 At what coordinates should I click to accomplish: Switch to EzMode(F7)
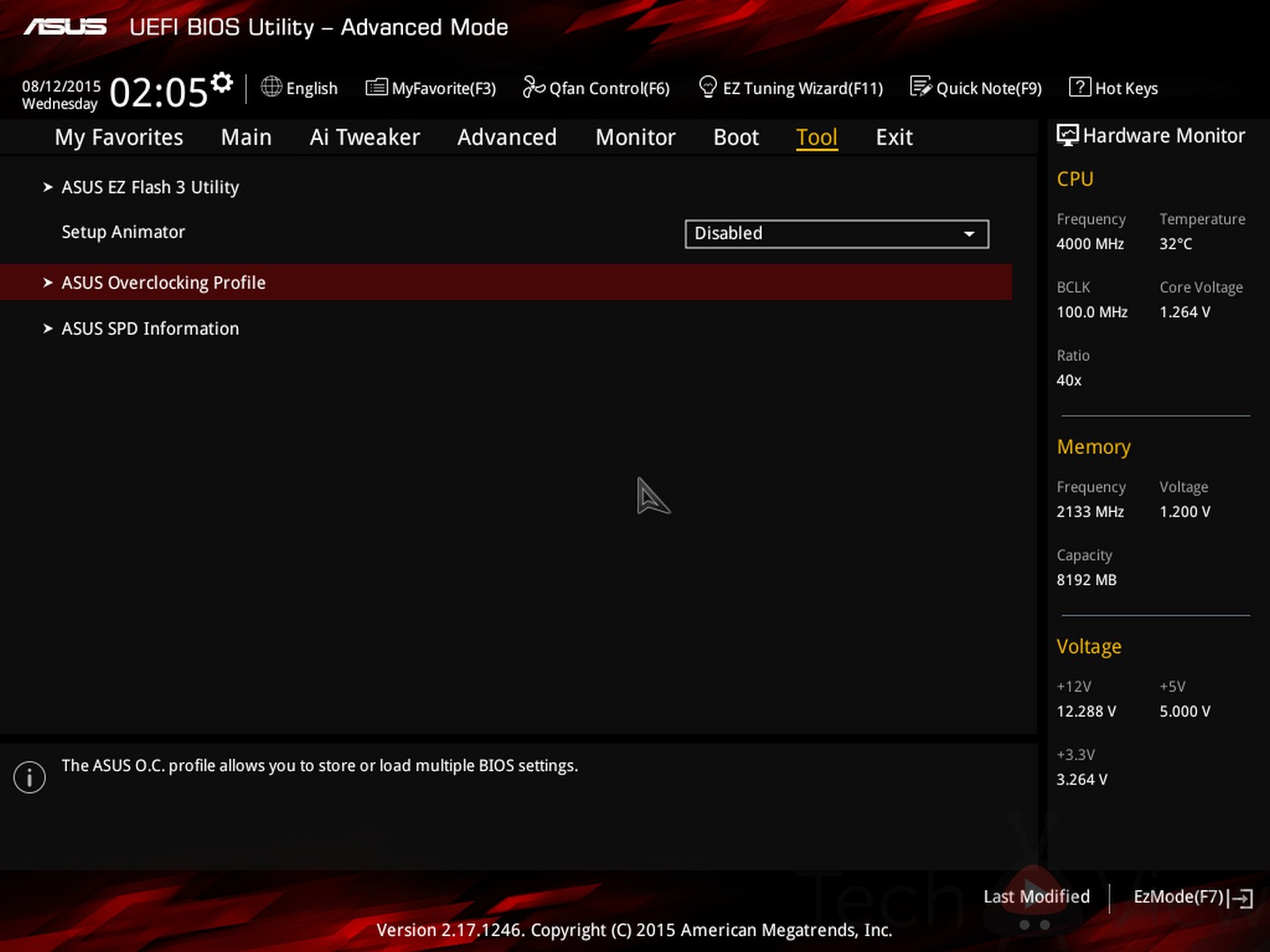point(1179,896)
